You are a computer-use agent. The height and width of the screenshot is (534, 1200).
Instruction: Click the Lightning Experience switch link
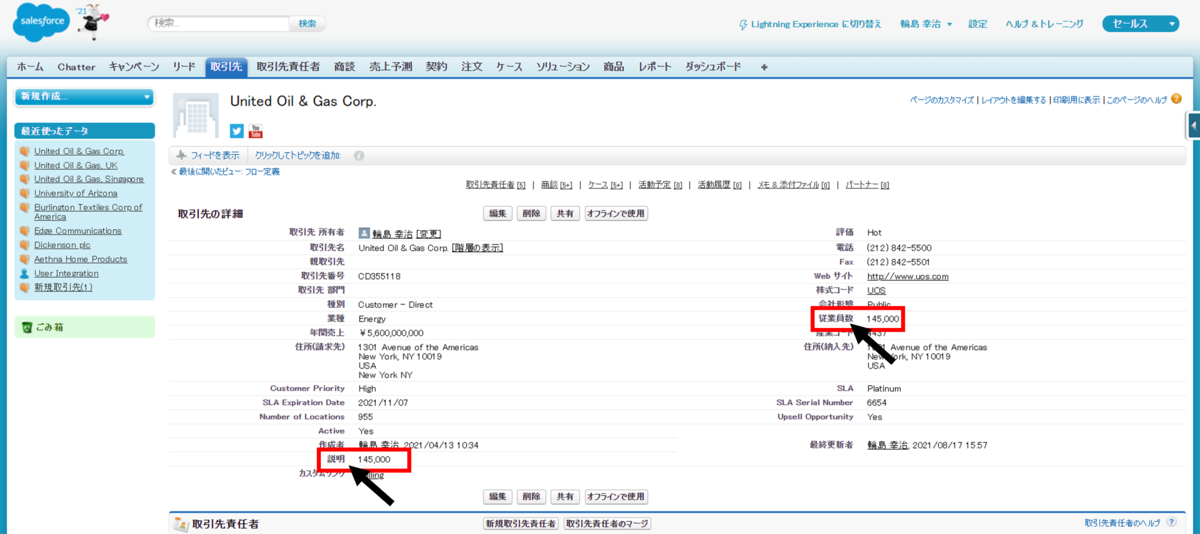(x=810, y=24)
